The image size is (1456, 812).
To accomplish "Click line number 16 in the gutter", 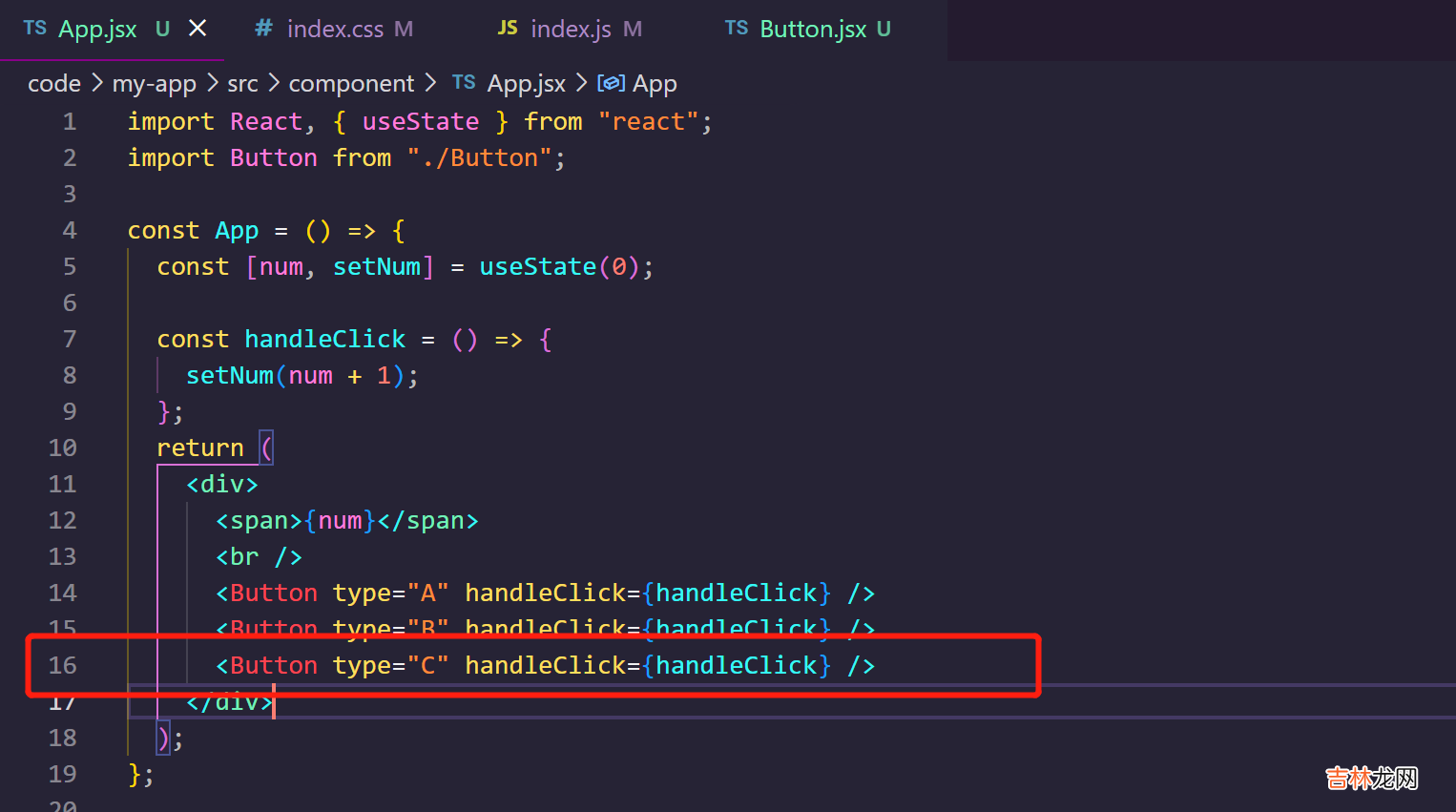I will click(62, 666).
